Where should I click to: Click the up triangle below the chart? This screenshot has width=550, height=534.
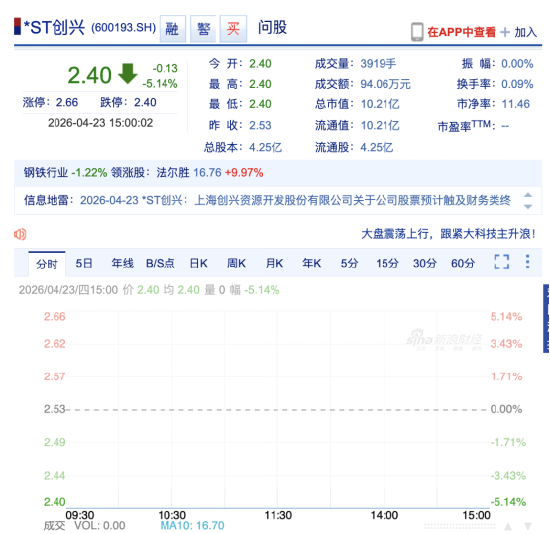pyautogui.click(x=508, y=526)
